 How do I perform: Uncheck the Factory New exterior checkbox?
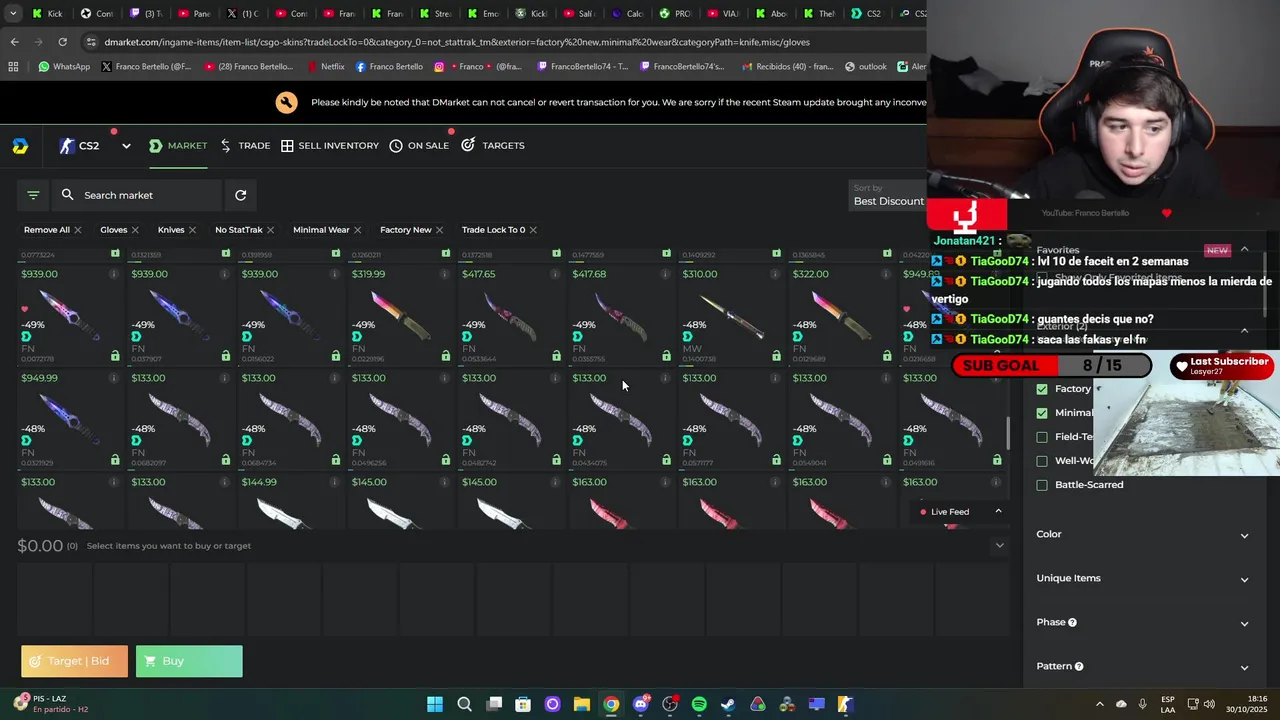tap(1042, 389)
